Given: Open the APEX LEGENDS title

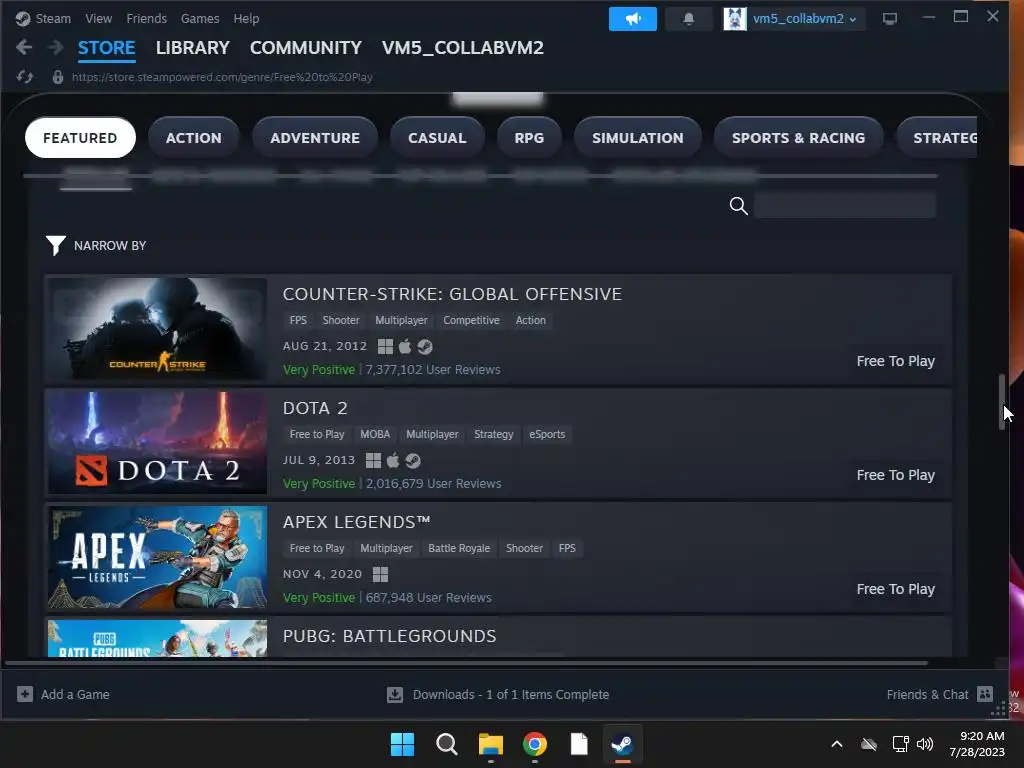Looking at the screenshot, I should [357, 522].
